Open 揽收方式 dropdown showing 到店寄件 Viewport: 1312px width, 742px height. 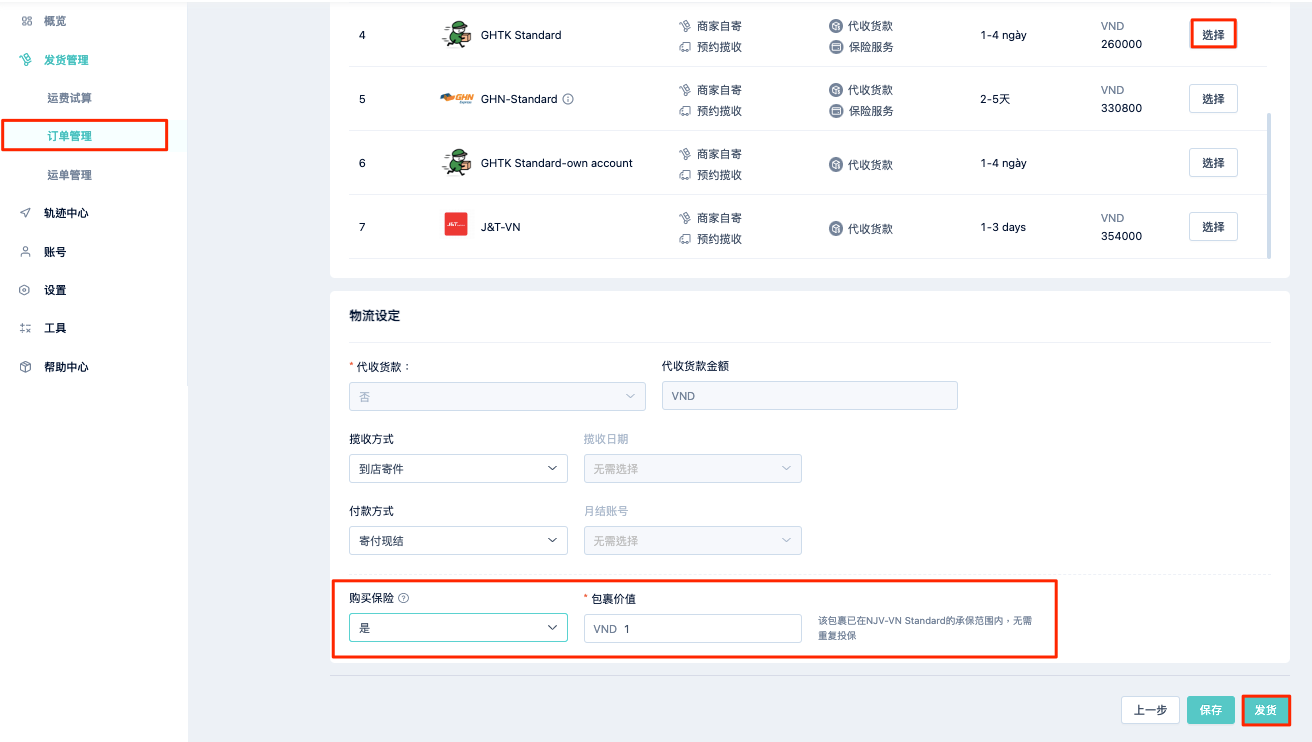(458, 468)
